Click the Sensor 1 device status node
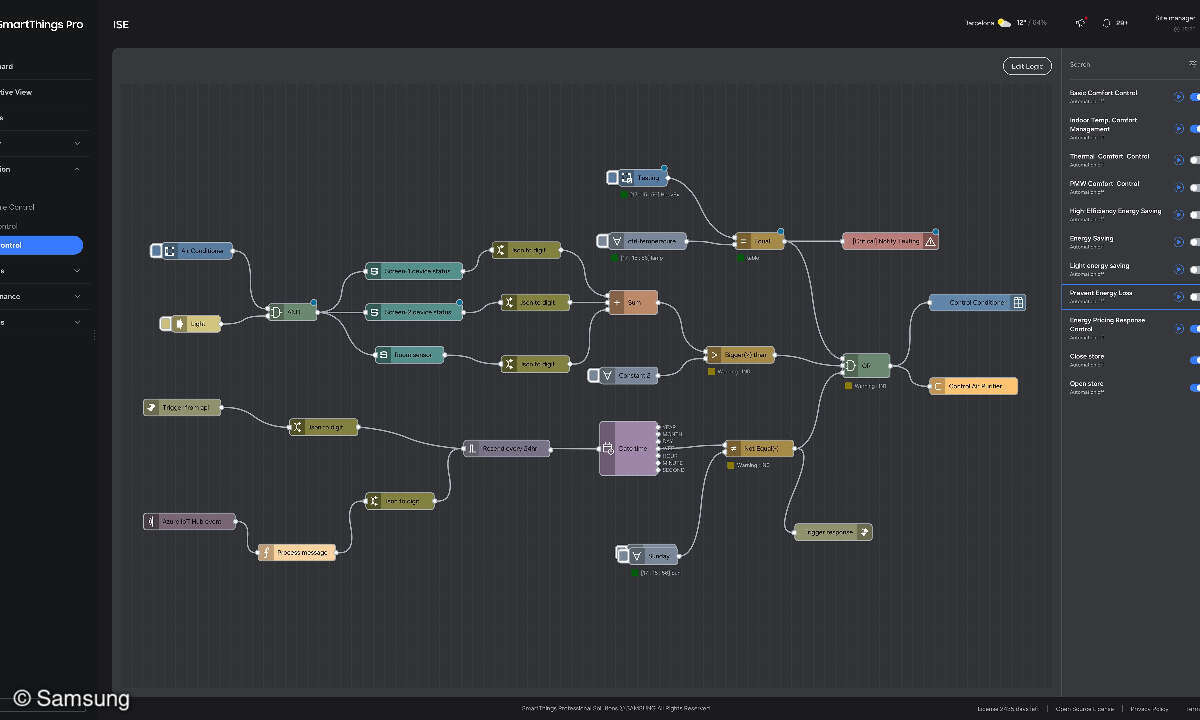1200x720 pixels. point(413,271)
